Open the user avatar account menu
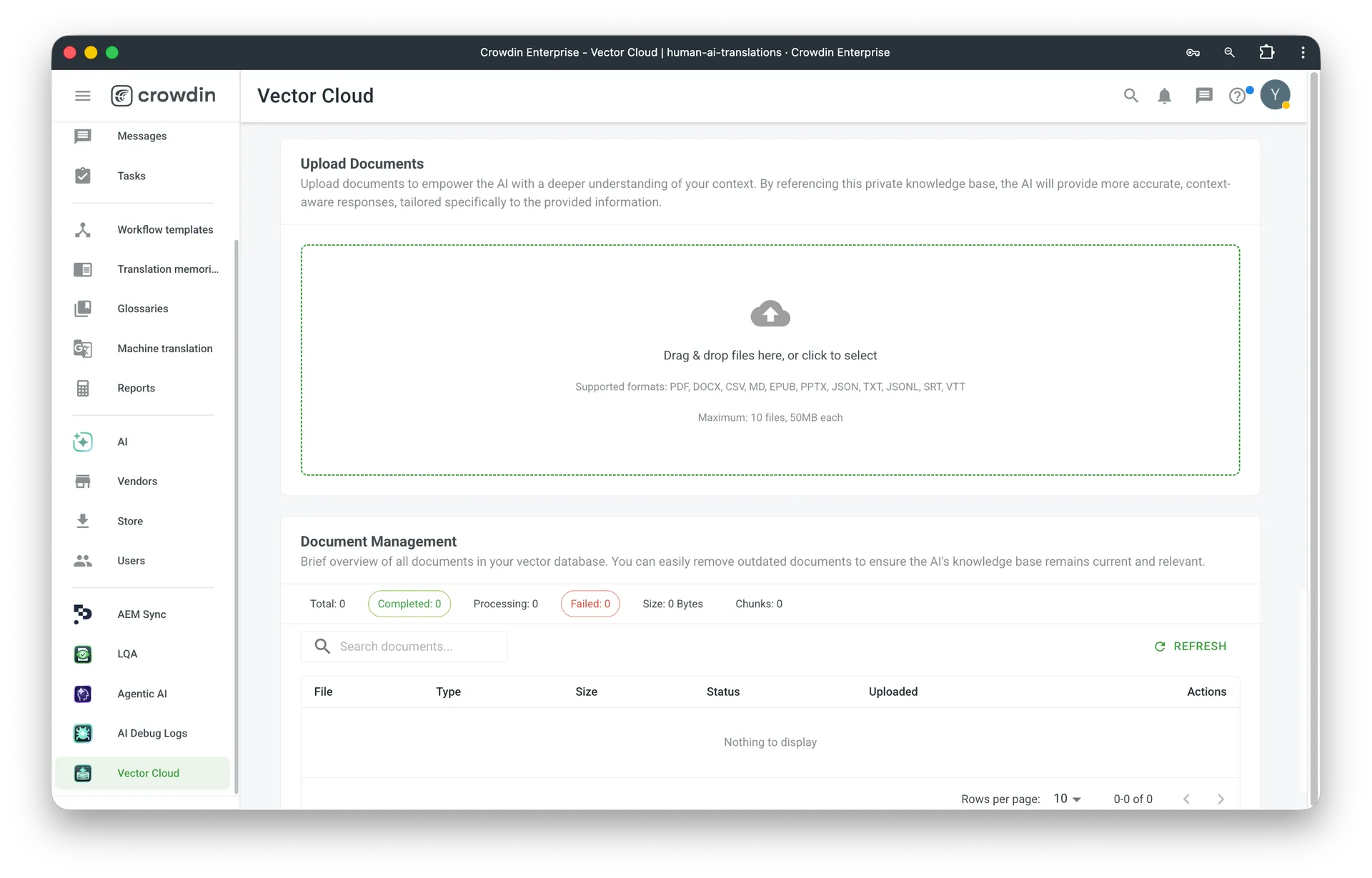This screenshot has width=1372, height=878. 1275,95
